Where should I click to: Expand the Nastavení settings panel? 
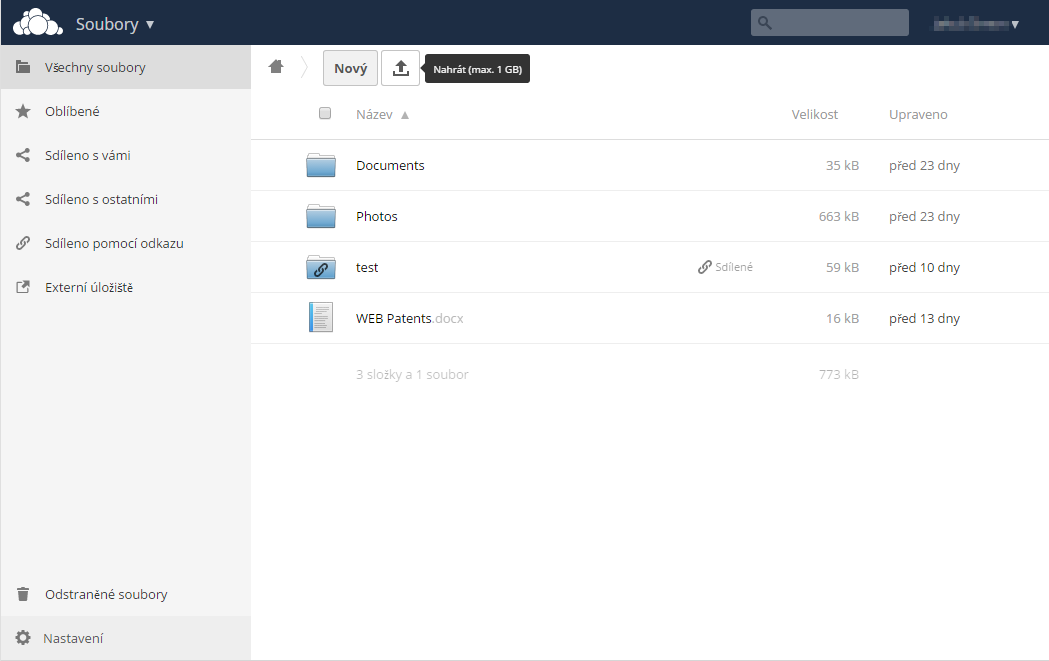(126, 638)
